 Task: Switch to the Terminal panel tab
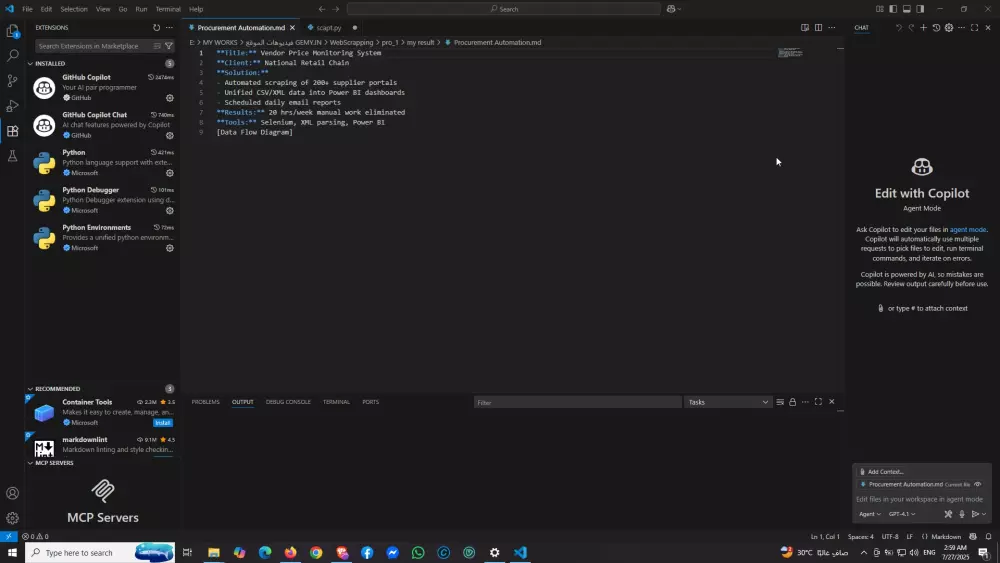point(336,402)
